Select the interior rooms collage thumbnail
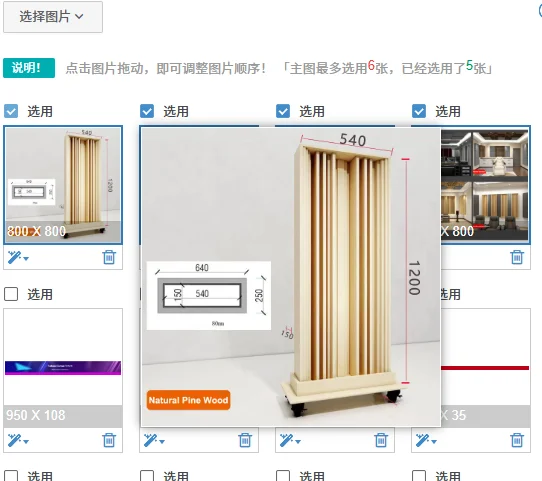The image size is (542, 481). click(x=485, y=185)
